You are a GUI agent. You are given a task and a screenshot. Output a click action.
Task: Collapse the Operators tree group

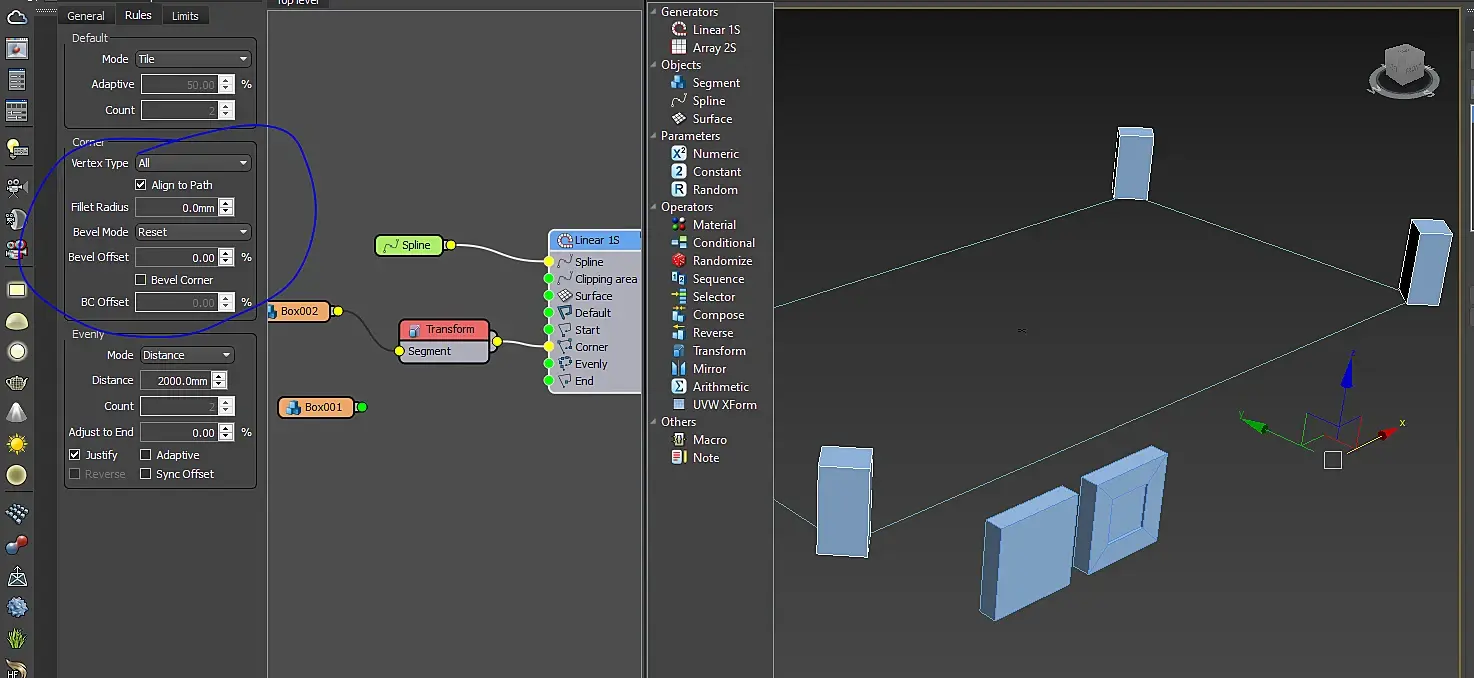tap(653, 207)
